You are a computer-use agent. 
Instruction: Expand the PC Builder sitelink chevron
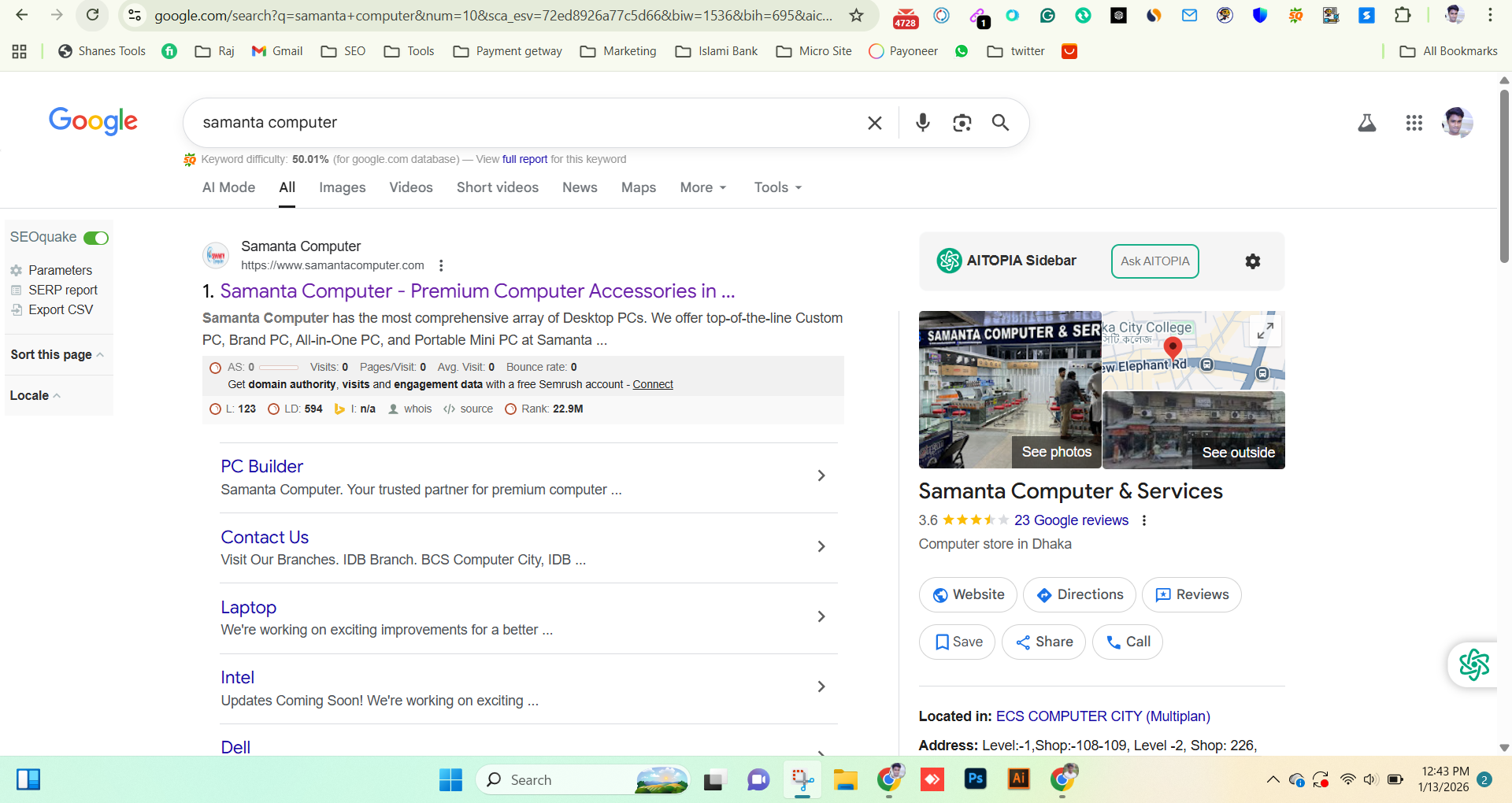click(821, 476)
